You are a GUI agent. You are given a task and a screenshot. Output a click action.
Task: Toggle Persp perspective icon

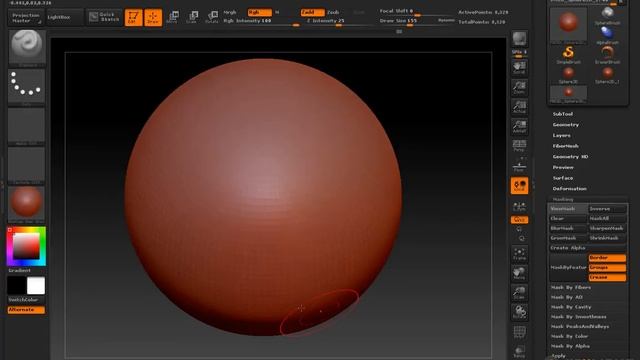(x=520, y=146)
